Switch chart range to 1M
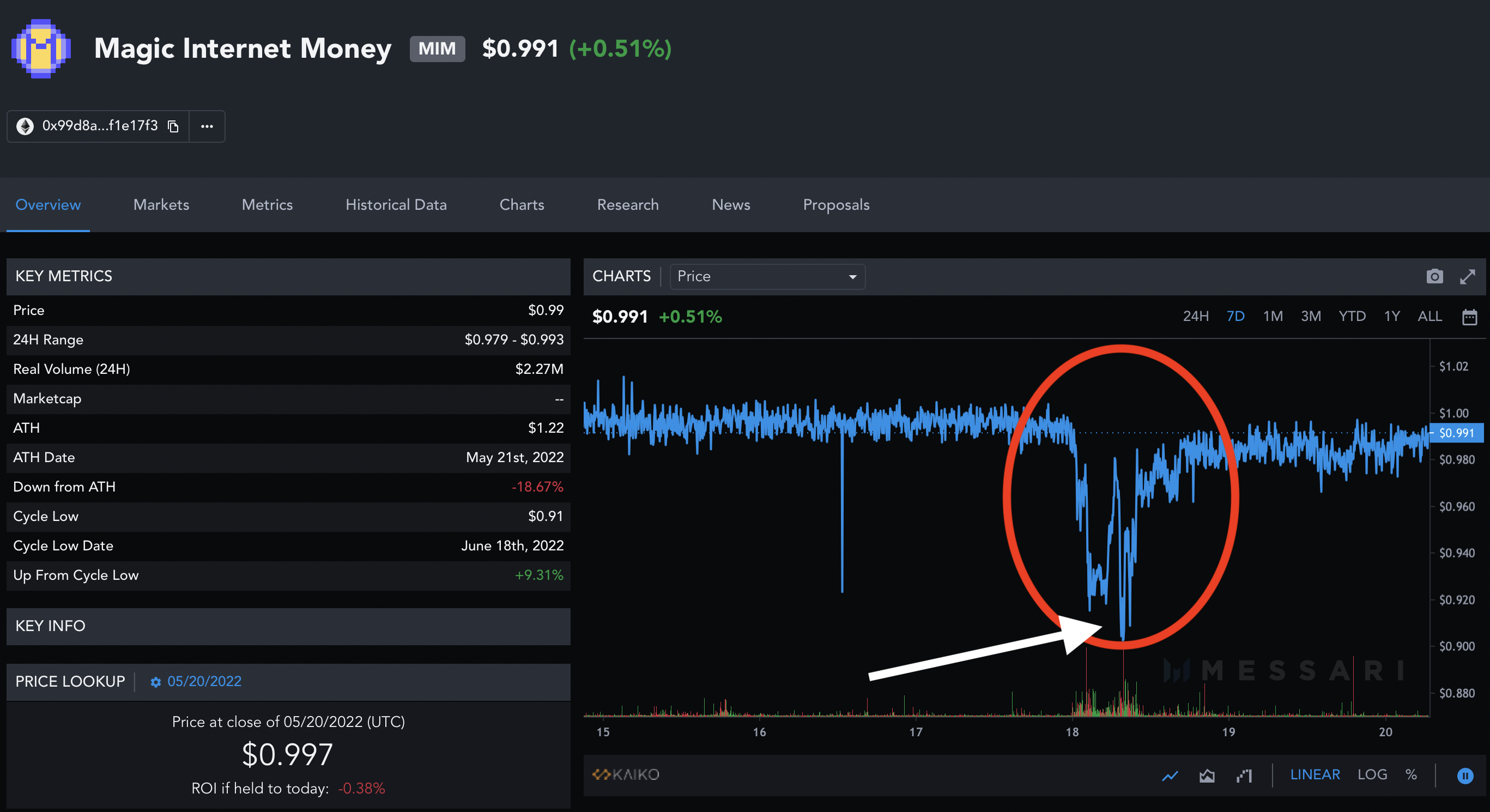This screenshot has height=812, width=1490. coord(1273,317)
